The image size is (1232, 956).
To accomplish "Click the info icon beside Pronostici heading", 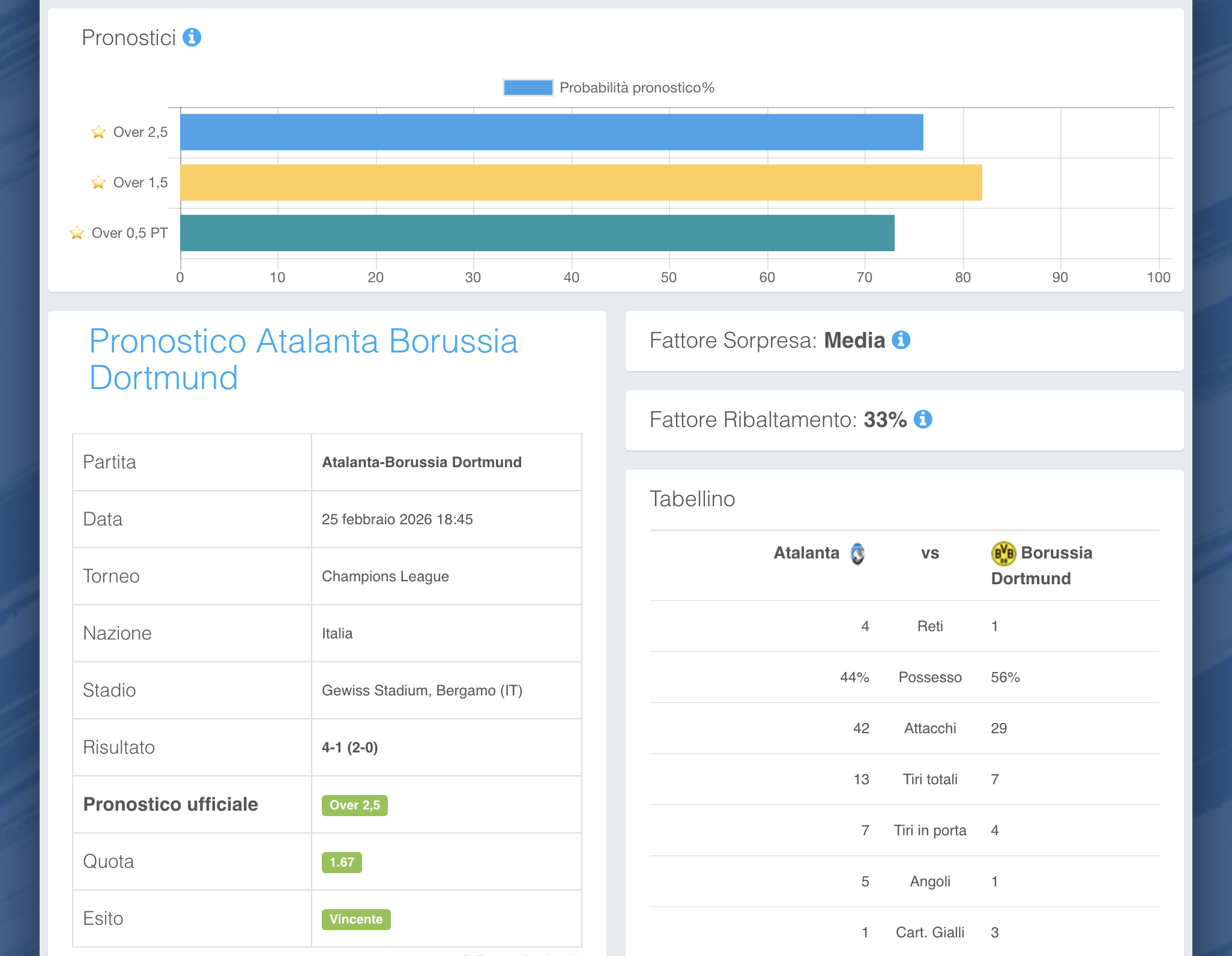I will (x=192, y=37).
